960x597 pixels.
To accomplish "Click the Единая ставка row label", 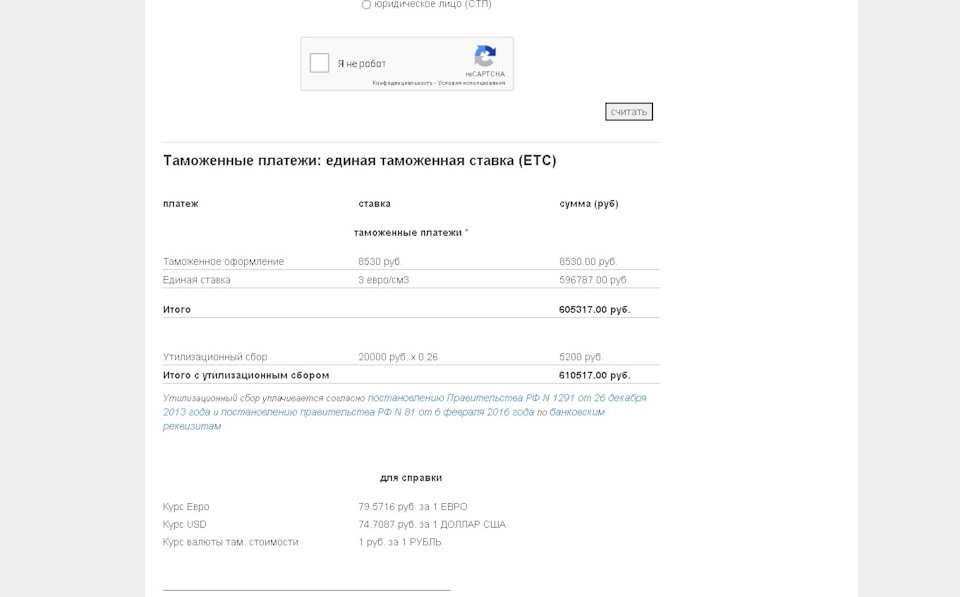I will click(x=197, y=280).
